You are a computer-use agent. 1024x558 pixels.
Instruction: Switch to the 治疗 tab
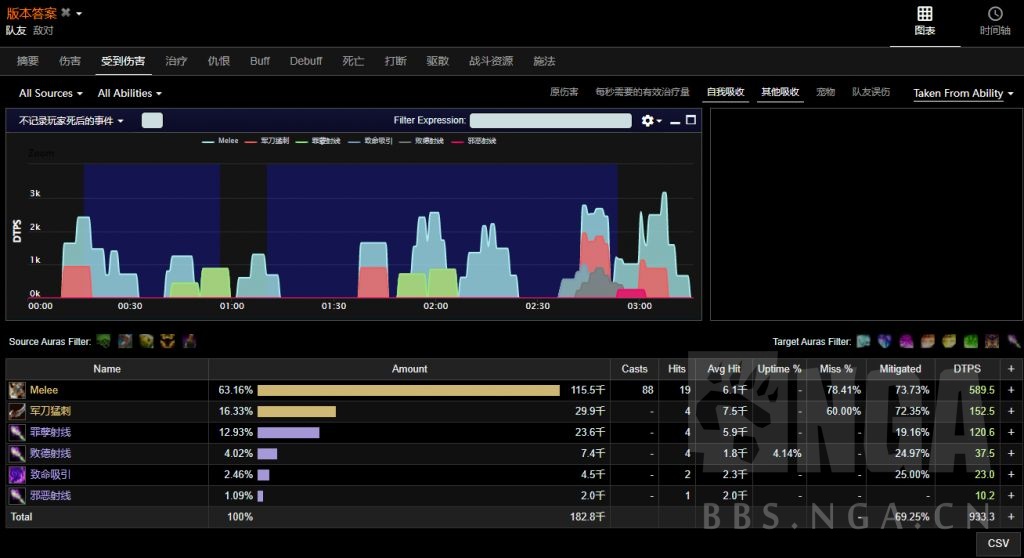(x=176, y=61)
